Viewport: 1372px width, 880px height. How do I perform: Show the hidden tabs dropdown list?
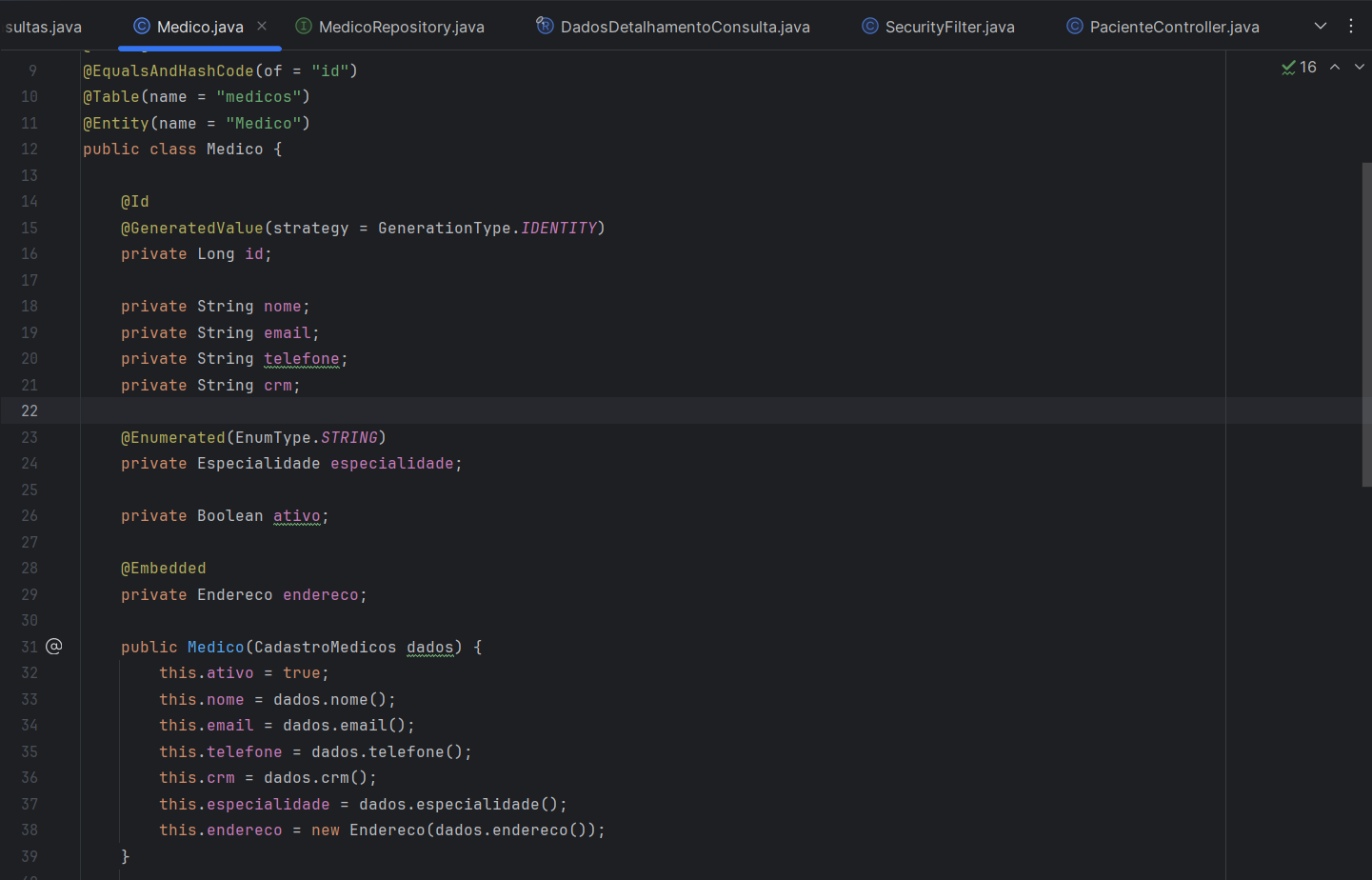[1321, 26]
